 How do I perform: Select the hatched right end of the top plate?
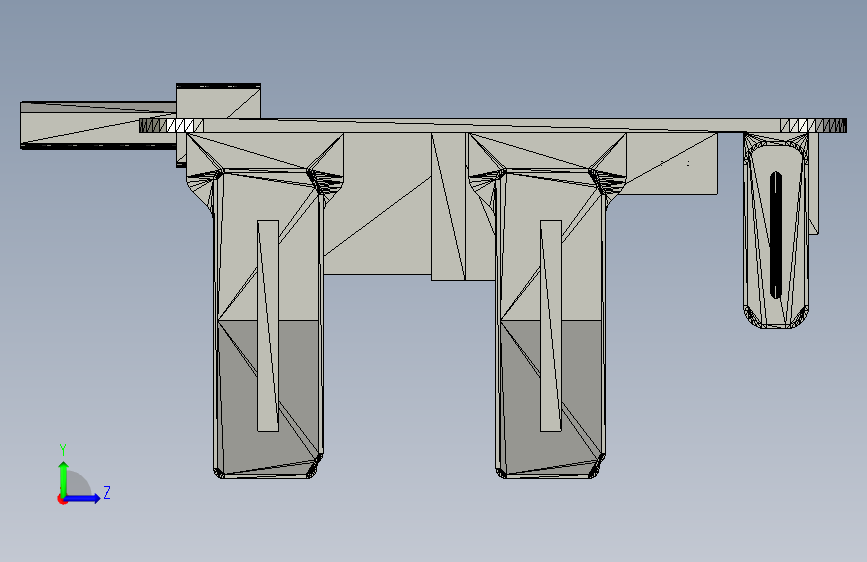(x=813, y=126)
